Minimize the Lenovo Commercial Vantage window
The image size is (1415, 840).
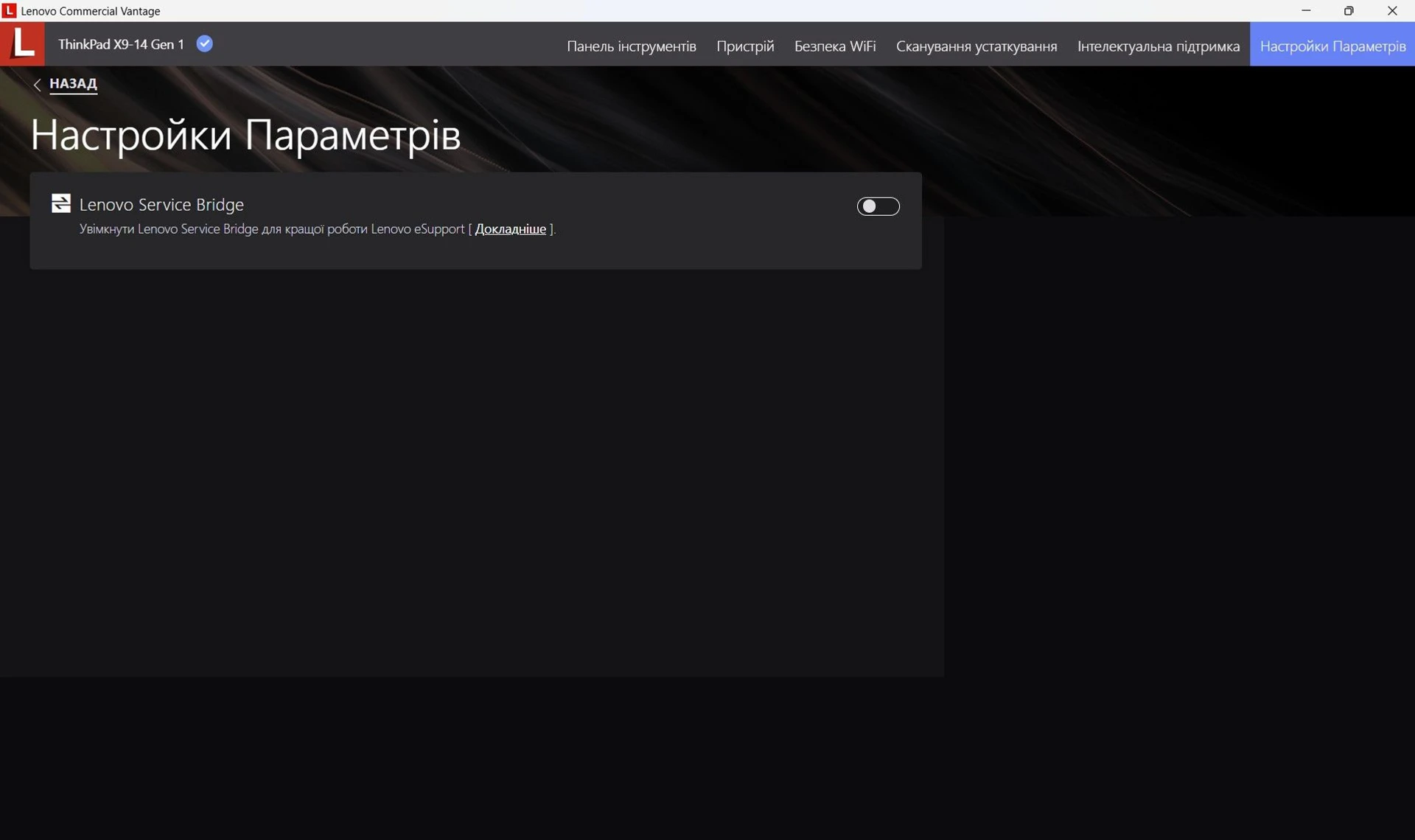pyautogui.click(x=1306, y=10)
